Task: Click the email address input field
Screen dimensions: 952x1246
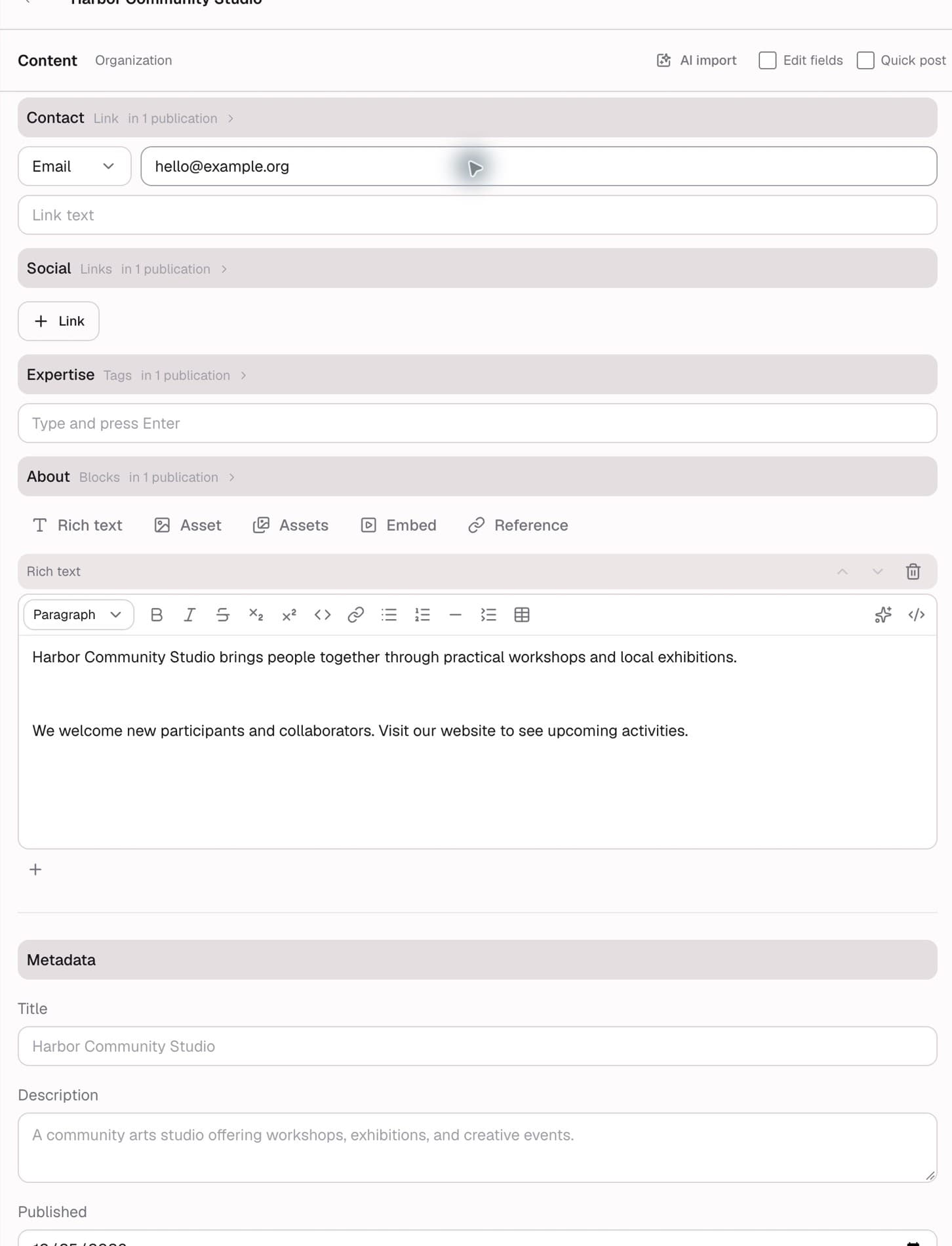Action: pos(539,167)
